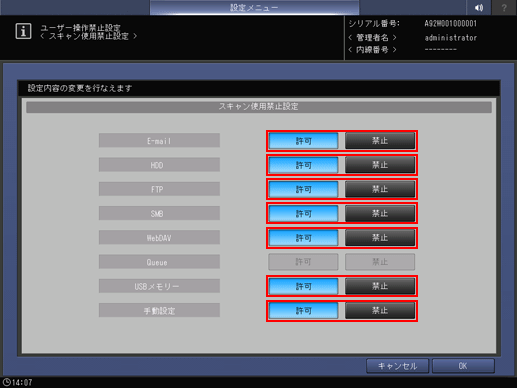Confirm settings with the OK button
This screenshot has width=517, height=388.
(x=463, y=366)
